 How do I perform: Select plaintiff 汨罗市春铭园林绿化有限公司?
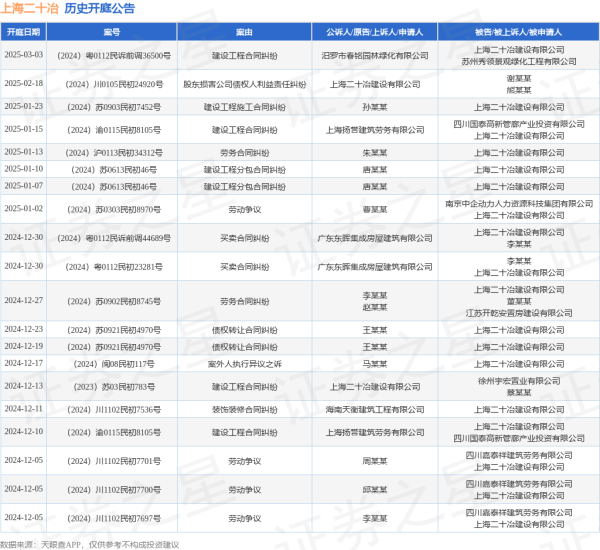click(x=375, y=55)
